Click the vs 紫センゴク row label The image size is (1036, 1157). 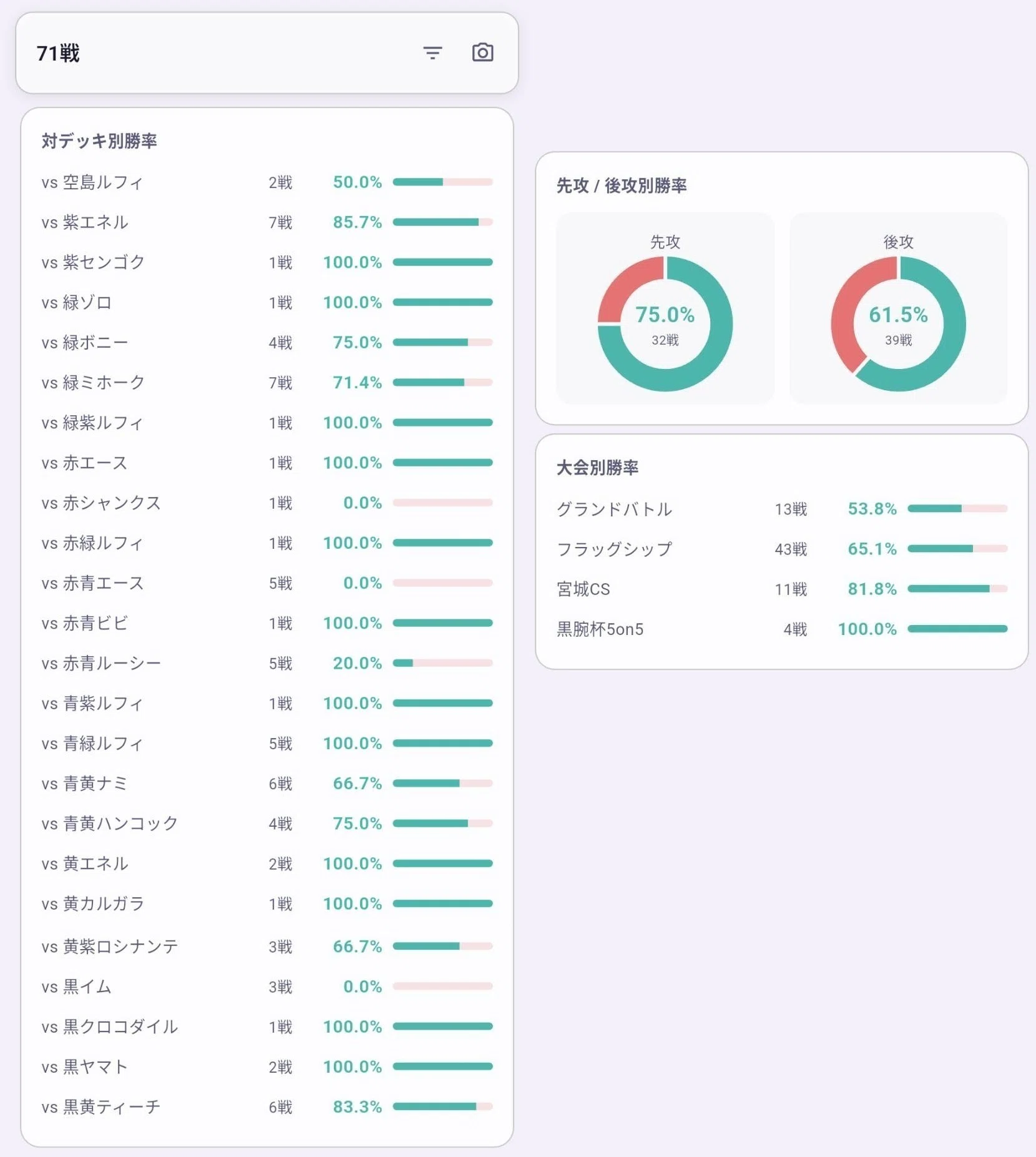[x=93, y=262]
